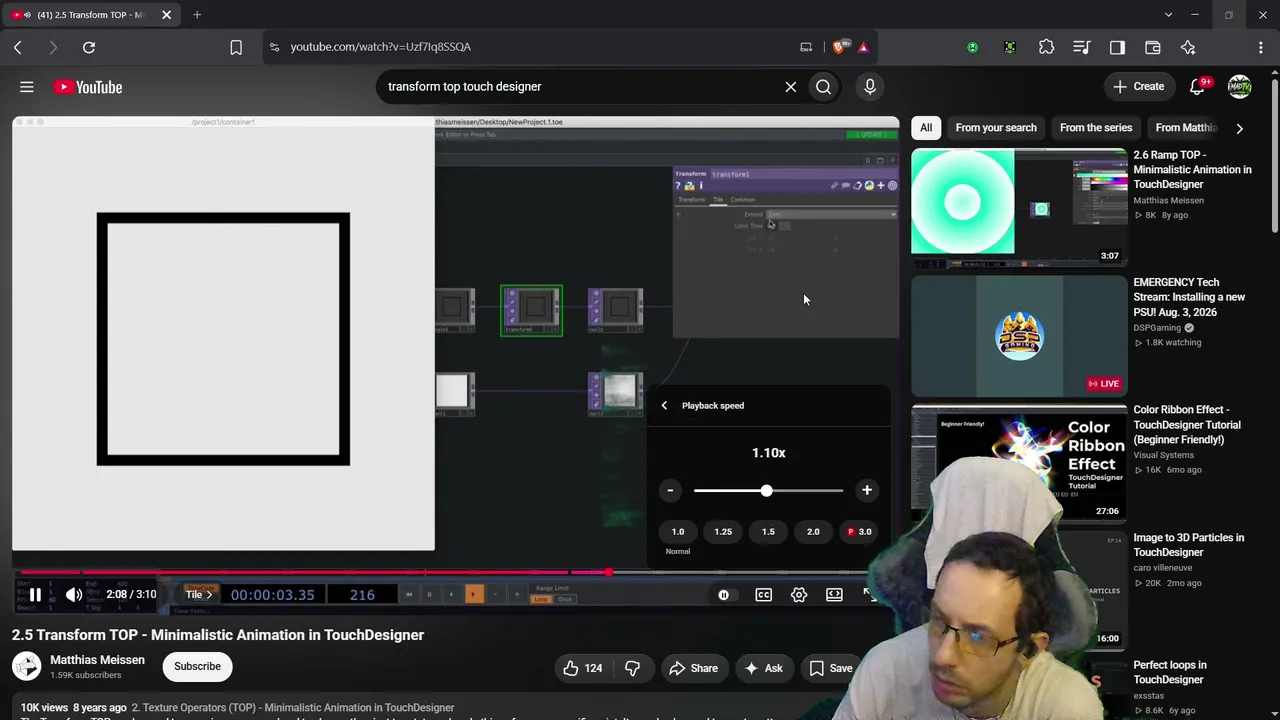
Task: Bookmark this page
Action: (236, 47)
